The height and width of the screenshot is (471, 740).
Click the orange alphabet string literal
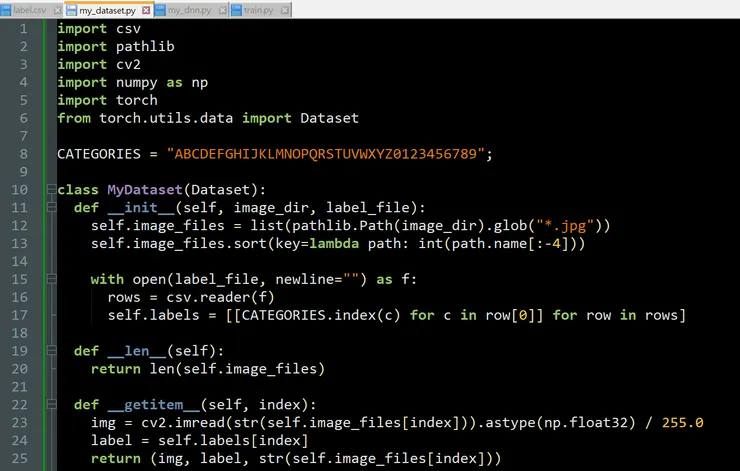(326, 154)
